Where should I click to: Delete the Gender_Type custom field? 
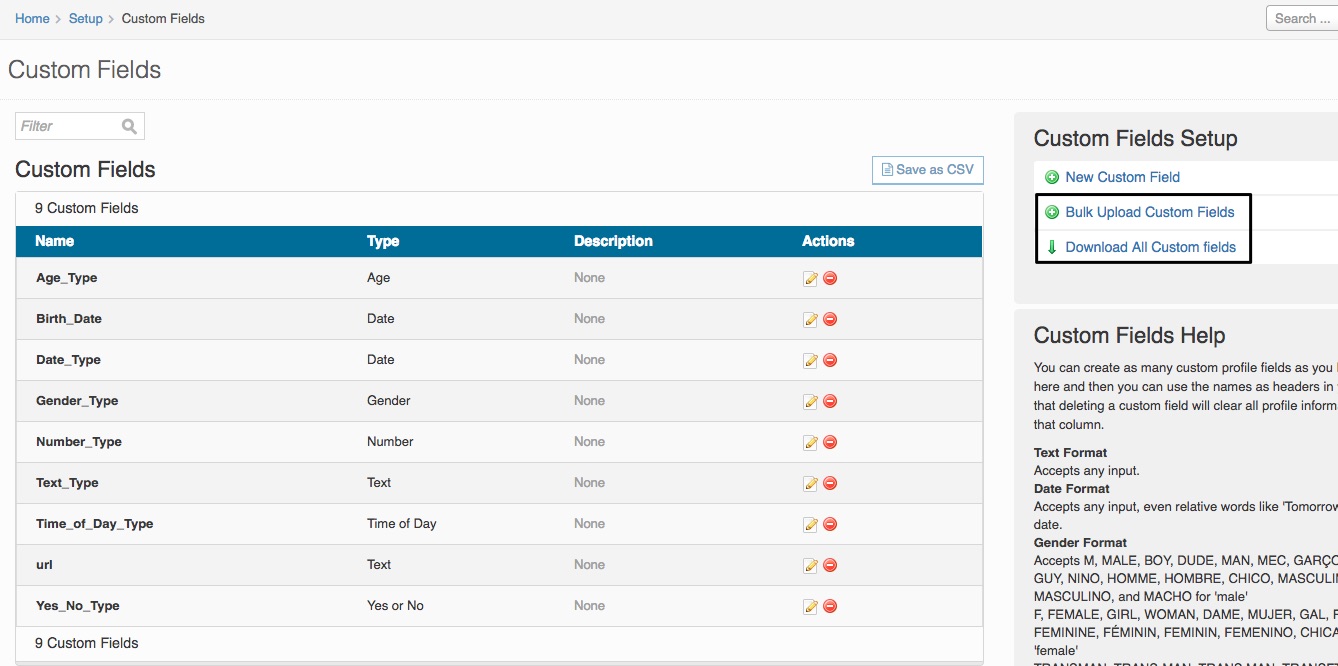tap(830, 401)
